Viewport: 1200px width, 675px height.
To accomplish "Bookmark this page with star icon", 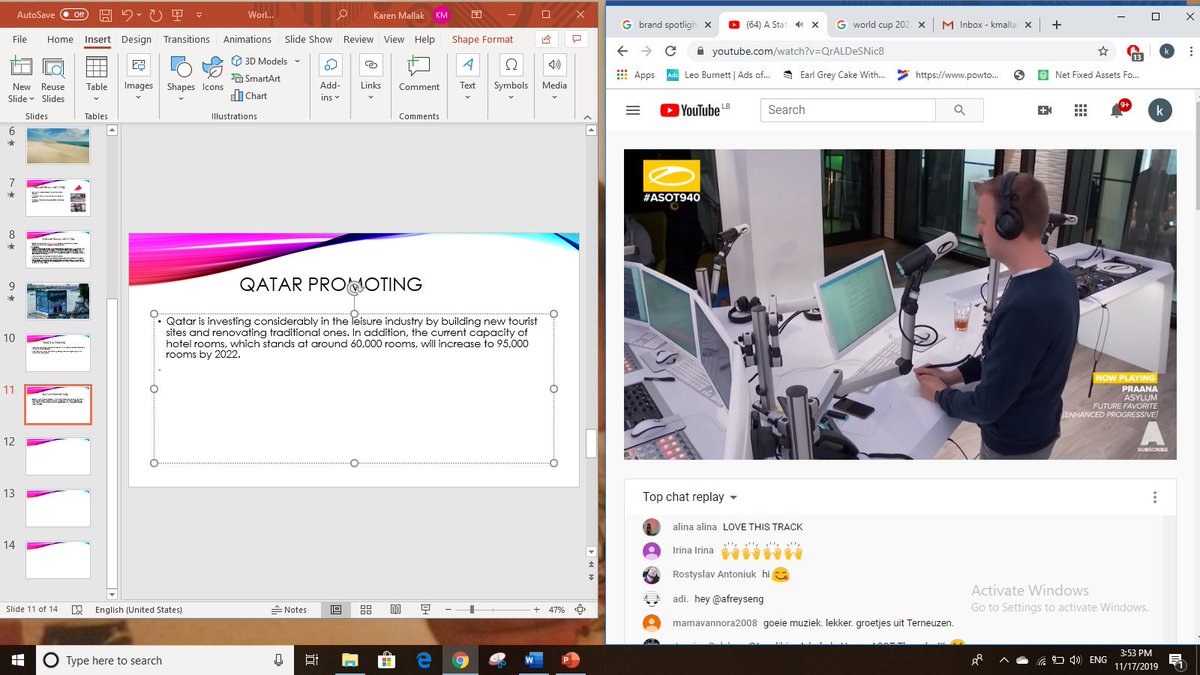I will [x=1103, y=51].
